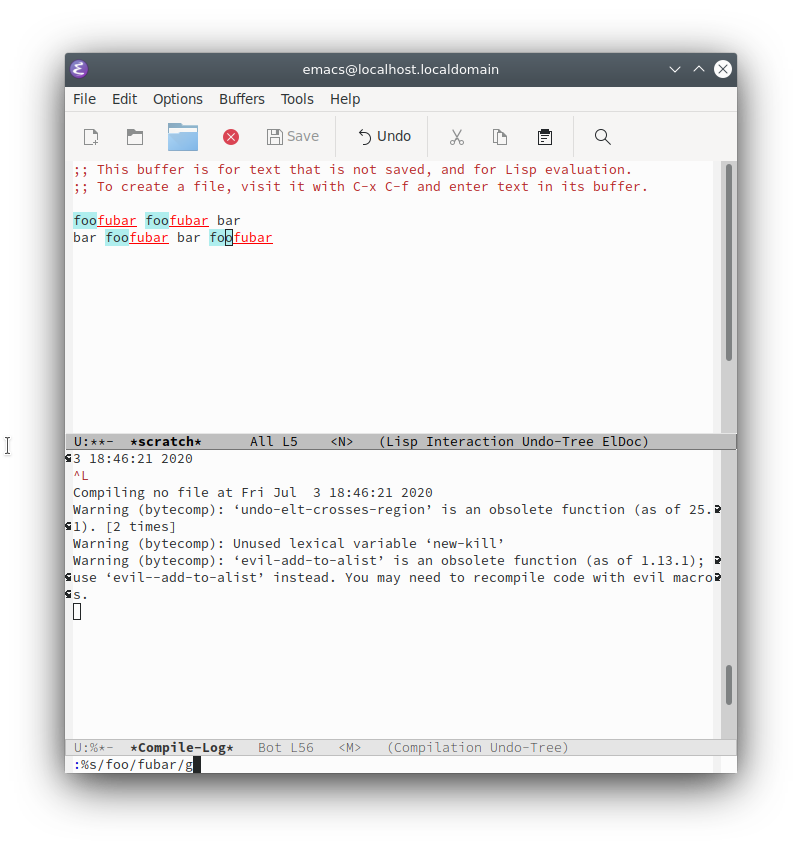
Task: Open the Help menu
Action: click(345, 99)
